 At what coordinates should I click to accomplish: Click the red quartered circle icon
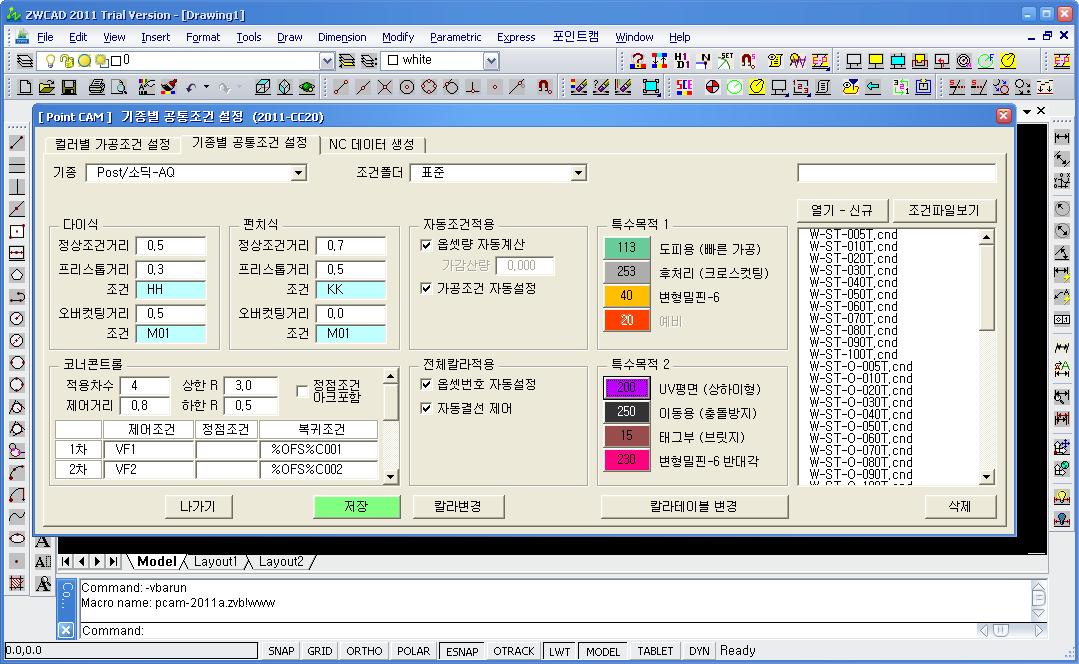[x=712, y=87]
